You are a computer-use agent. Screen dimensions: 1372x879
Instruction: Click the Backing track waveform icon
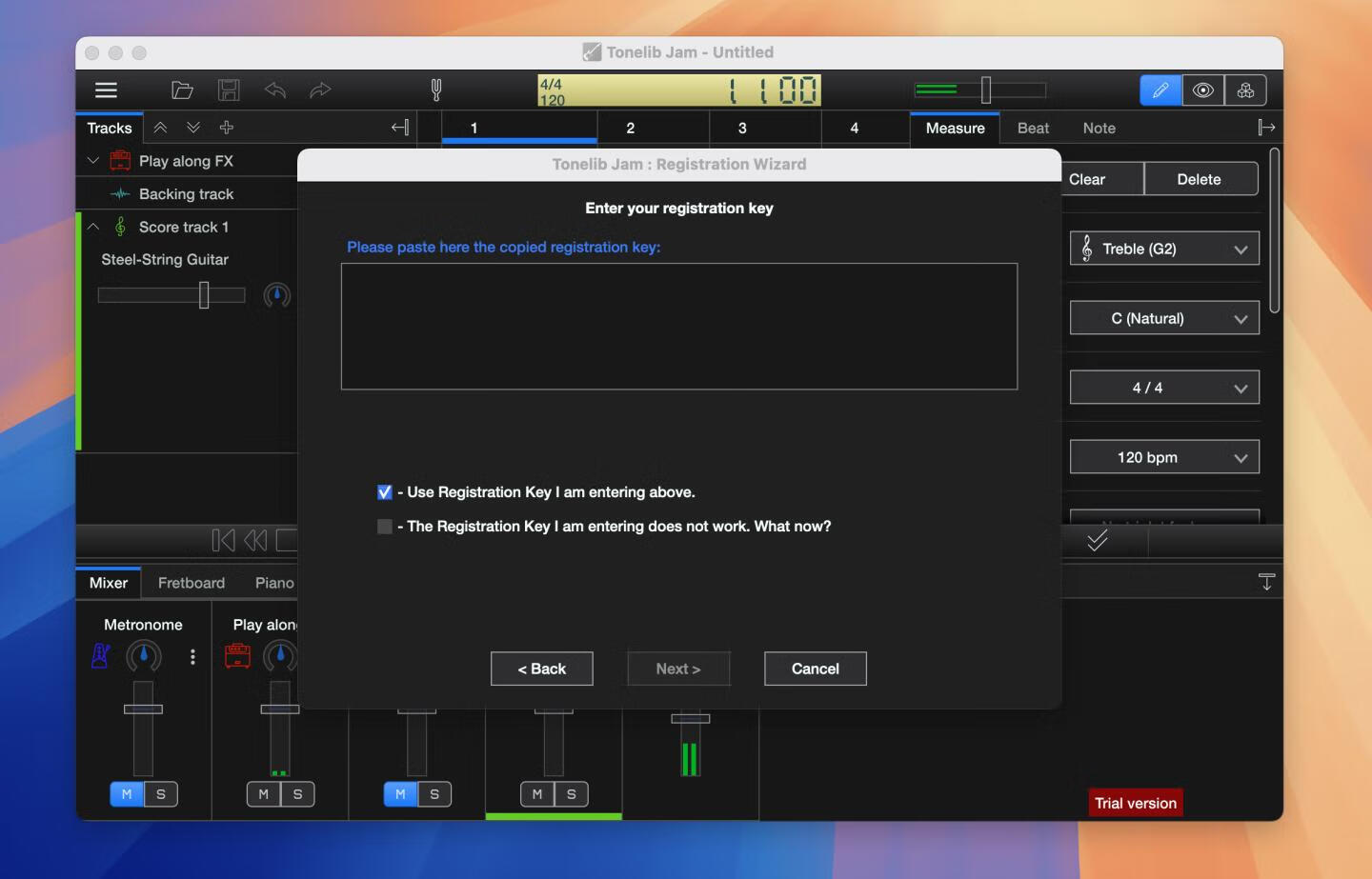click(120, 194)
